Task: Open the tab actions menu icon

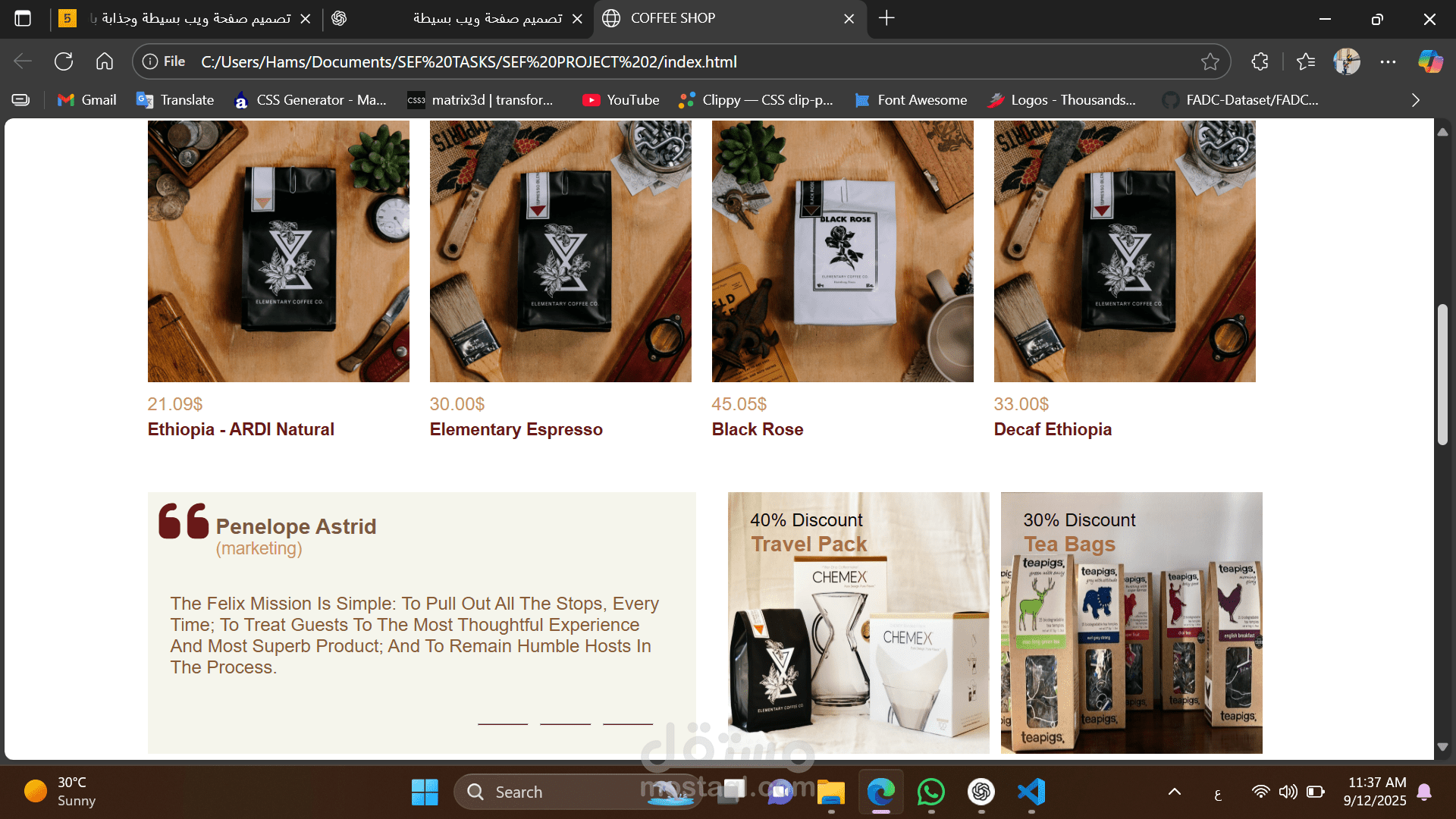Action: click(23, 18)
